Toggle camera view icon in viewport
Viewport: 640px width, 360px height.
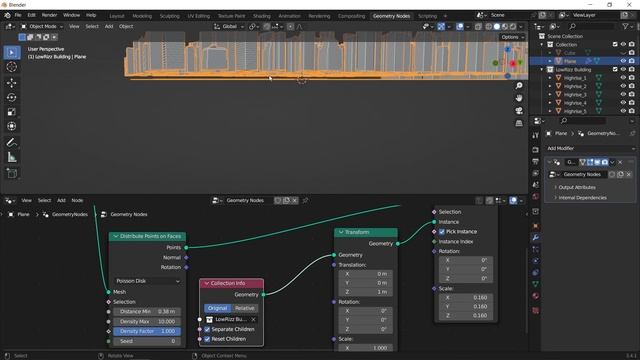point(519,111)
